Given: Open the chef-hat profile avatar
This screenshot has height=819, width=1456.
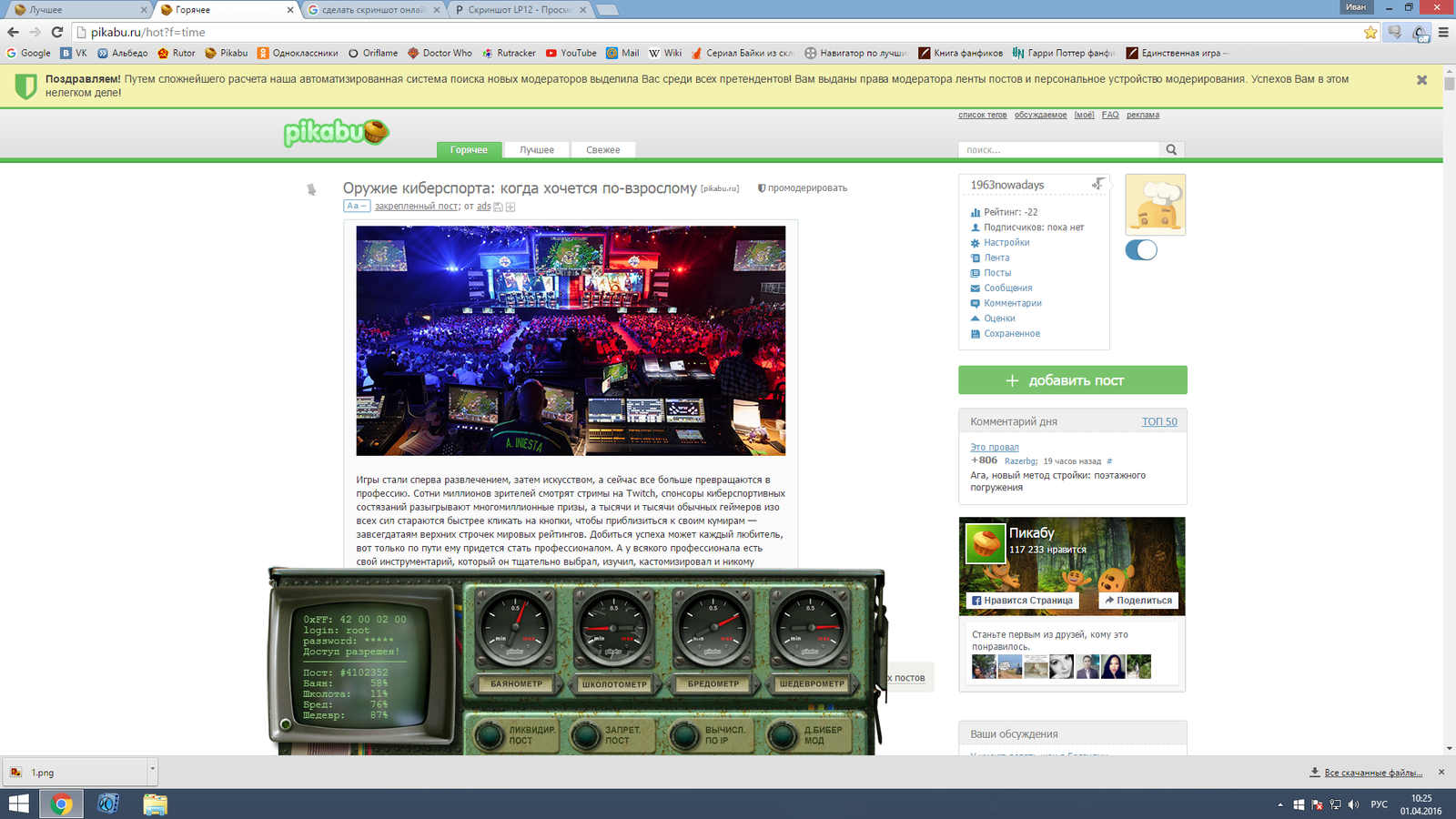Looking at the screenshot, I should (1156, 205).
